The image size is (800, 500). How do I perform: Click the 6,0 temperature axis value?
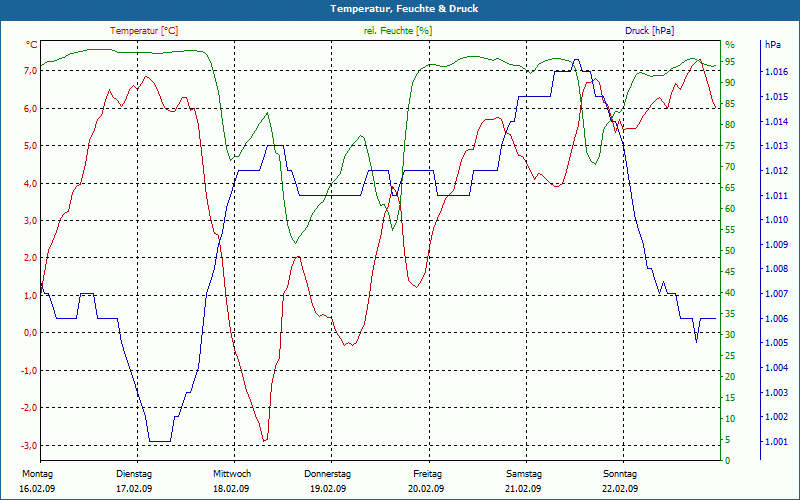(31, 108)
